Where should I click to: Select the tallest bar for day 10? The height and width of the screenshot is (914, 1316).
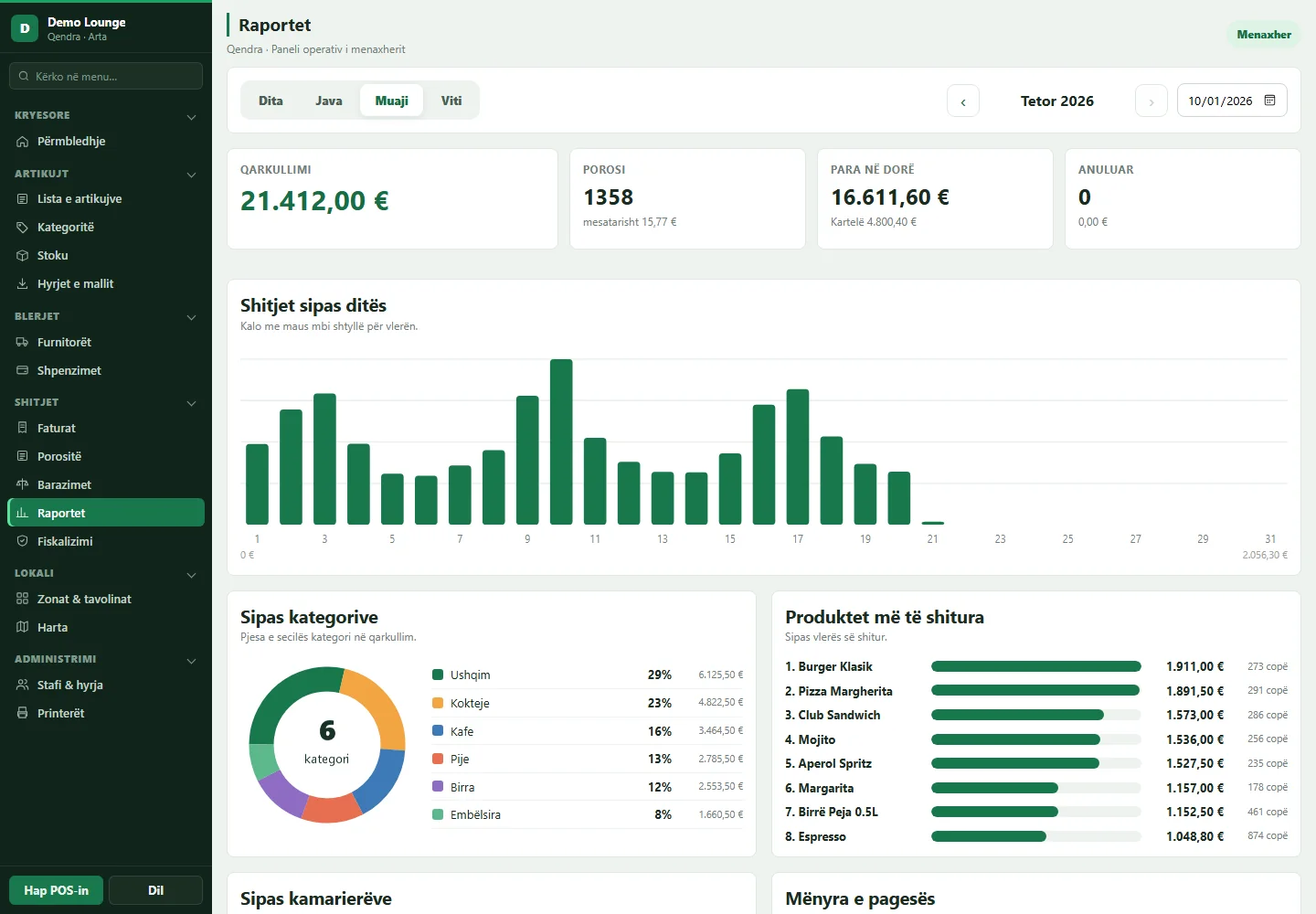(561, 441)
